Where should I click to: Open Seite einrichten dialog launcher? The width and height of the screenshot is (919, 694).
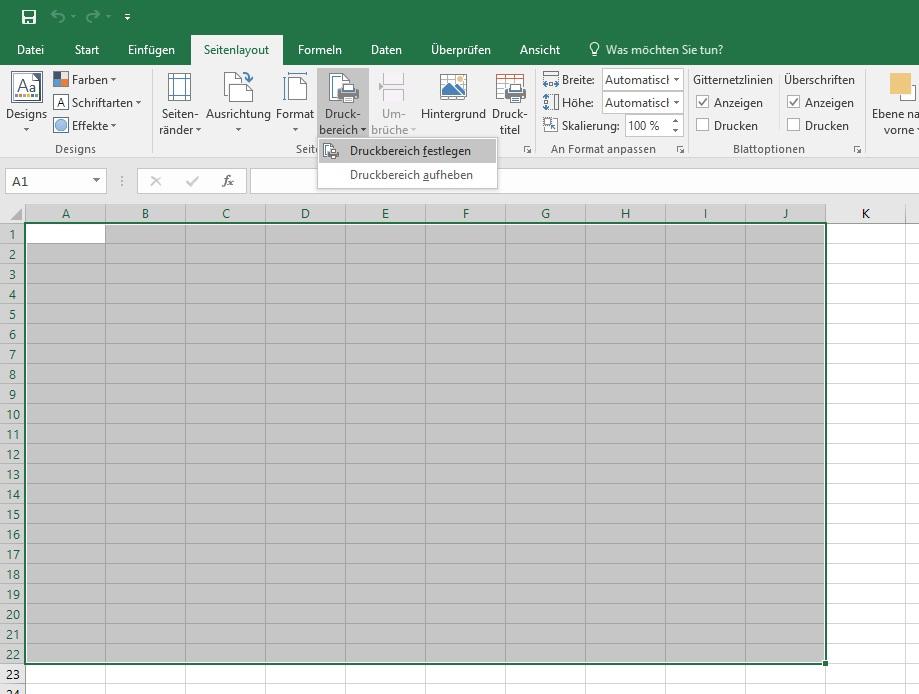527,150
